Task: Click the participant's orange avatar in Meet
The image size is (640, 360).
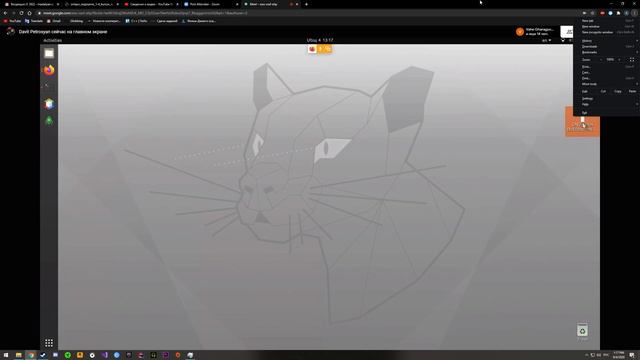Action: click(x=520, y=32)
